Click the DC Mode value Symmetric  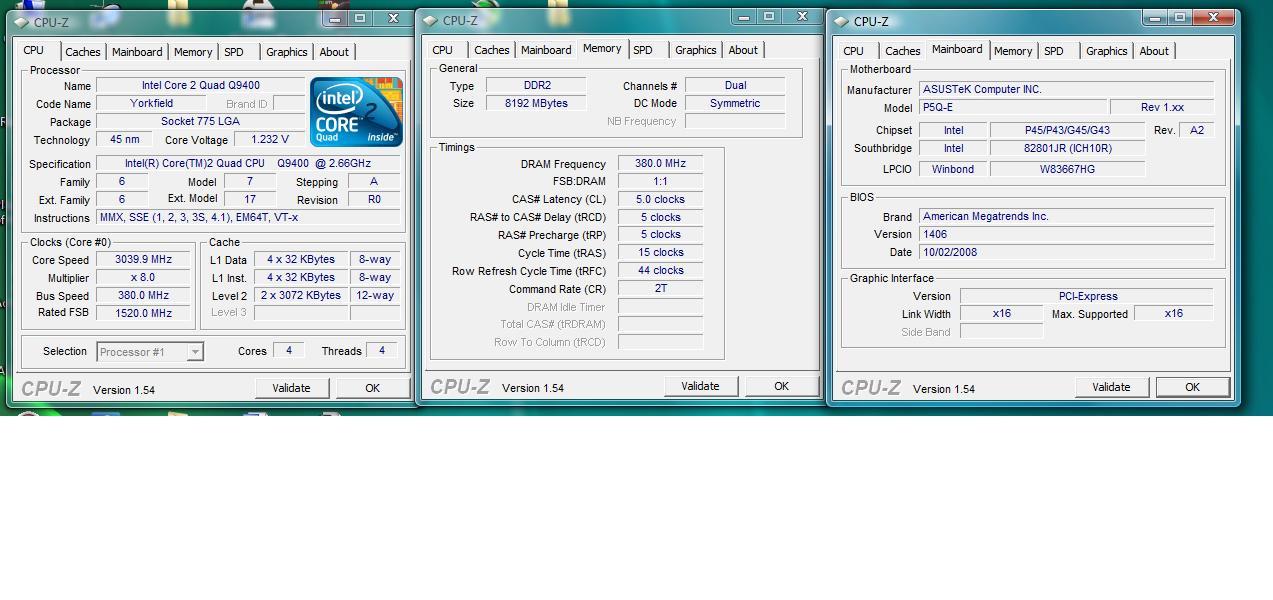tap(735, 104)
